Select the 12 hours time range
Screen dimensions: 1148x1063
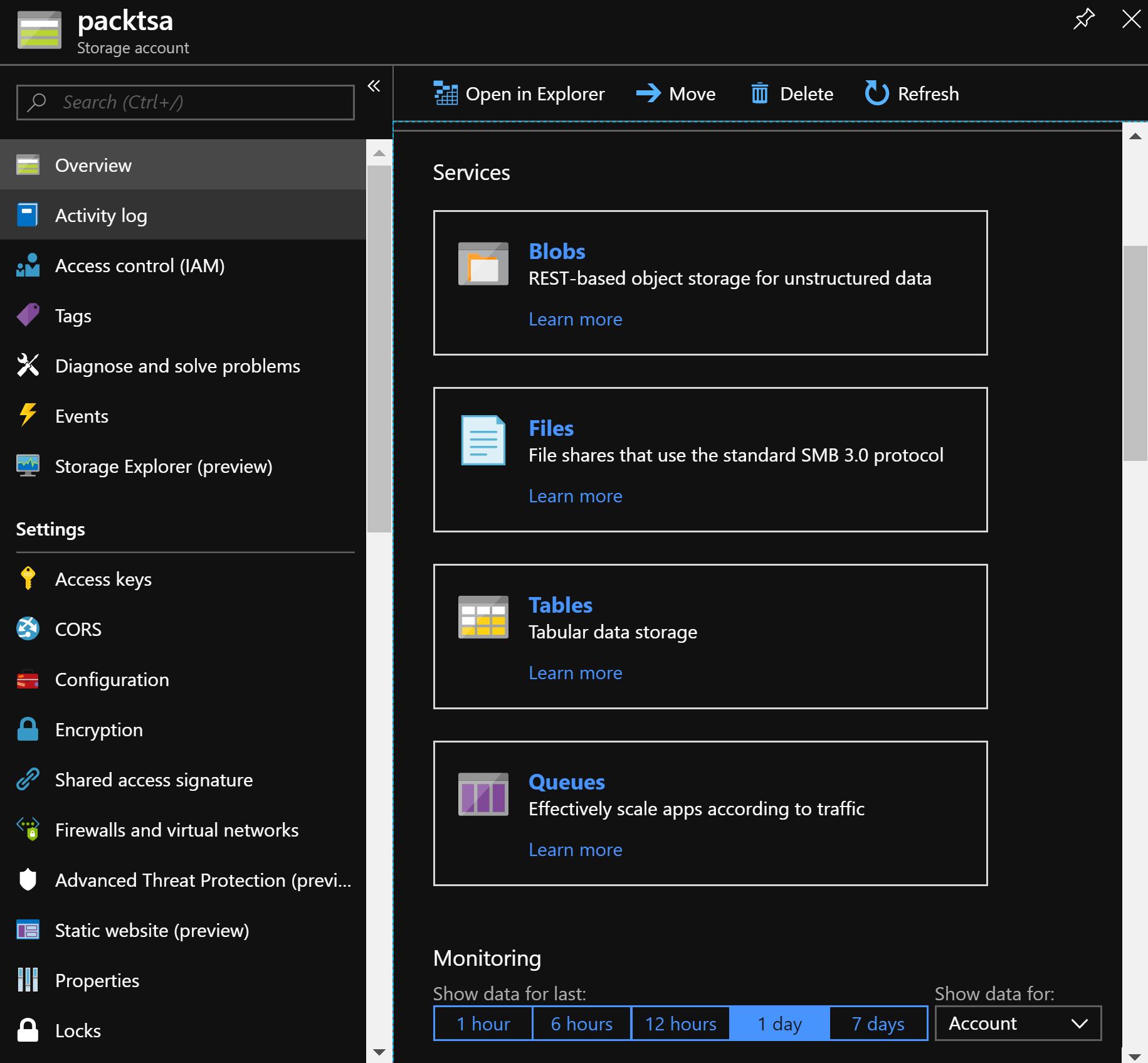pyautogui.click(x=681, y=1023)
